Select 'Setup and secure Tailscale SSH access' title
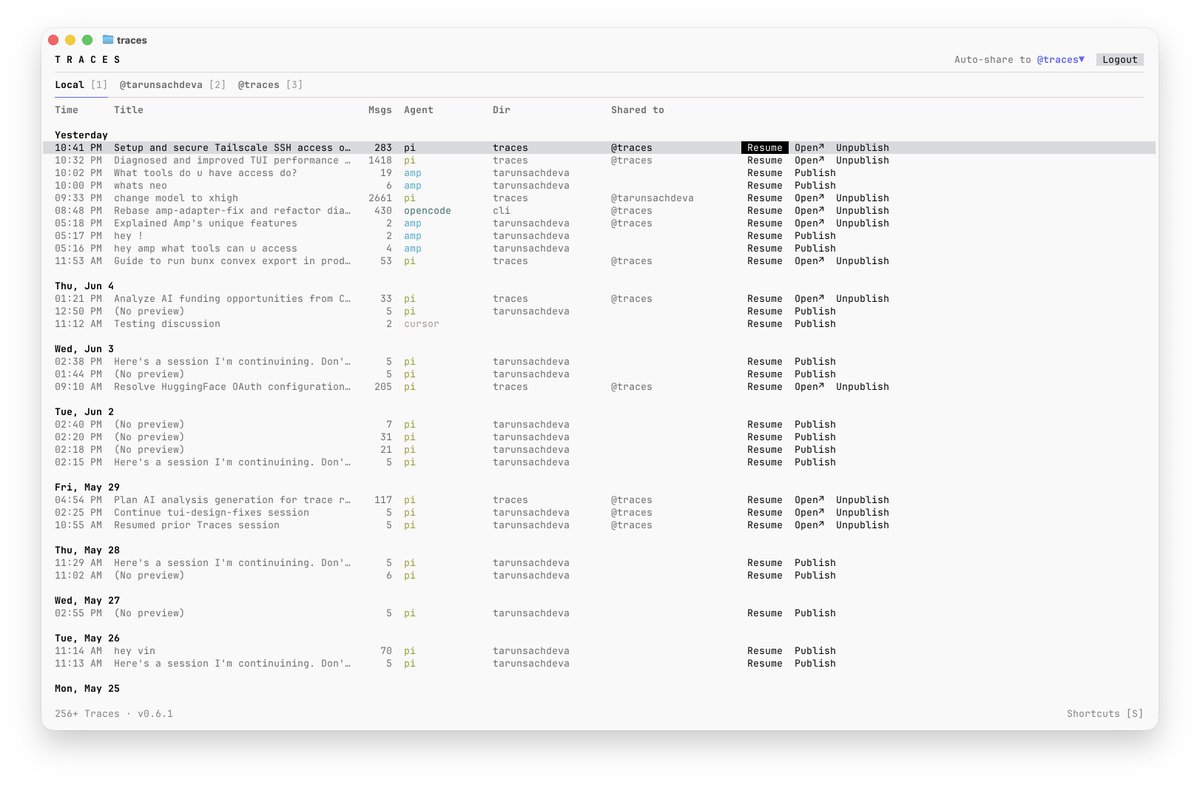The height and width of the screenshot is (785, 1200). tap(232, 148)
